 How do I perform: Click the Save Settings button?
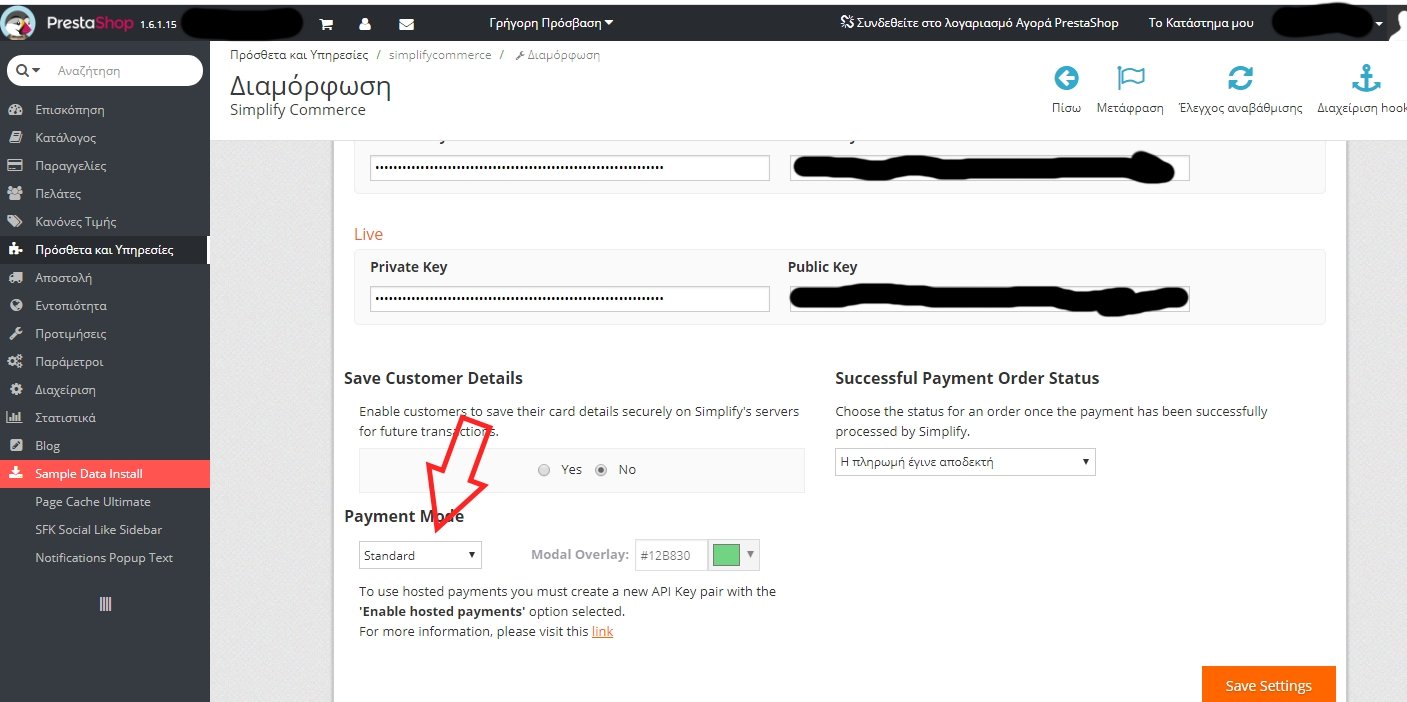pos(1269,685)
